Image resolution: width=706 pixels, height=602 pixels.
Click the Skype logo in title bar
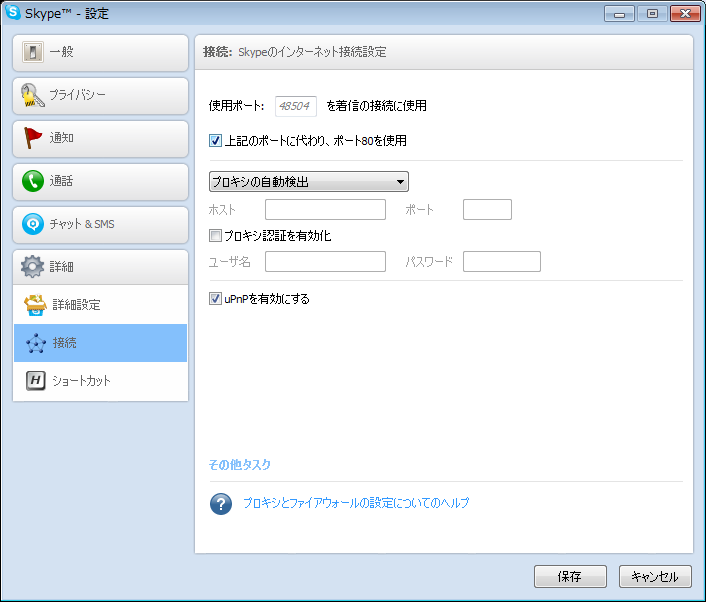tap(13, 12)
